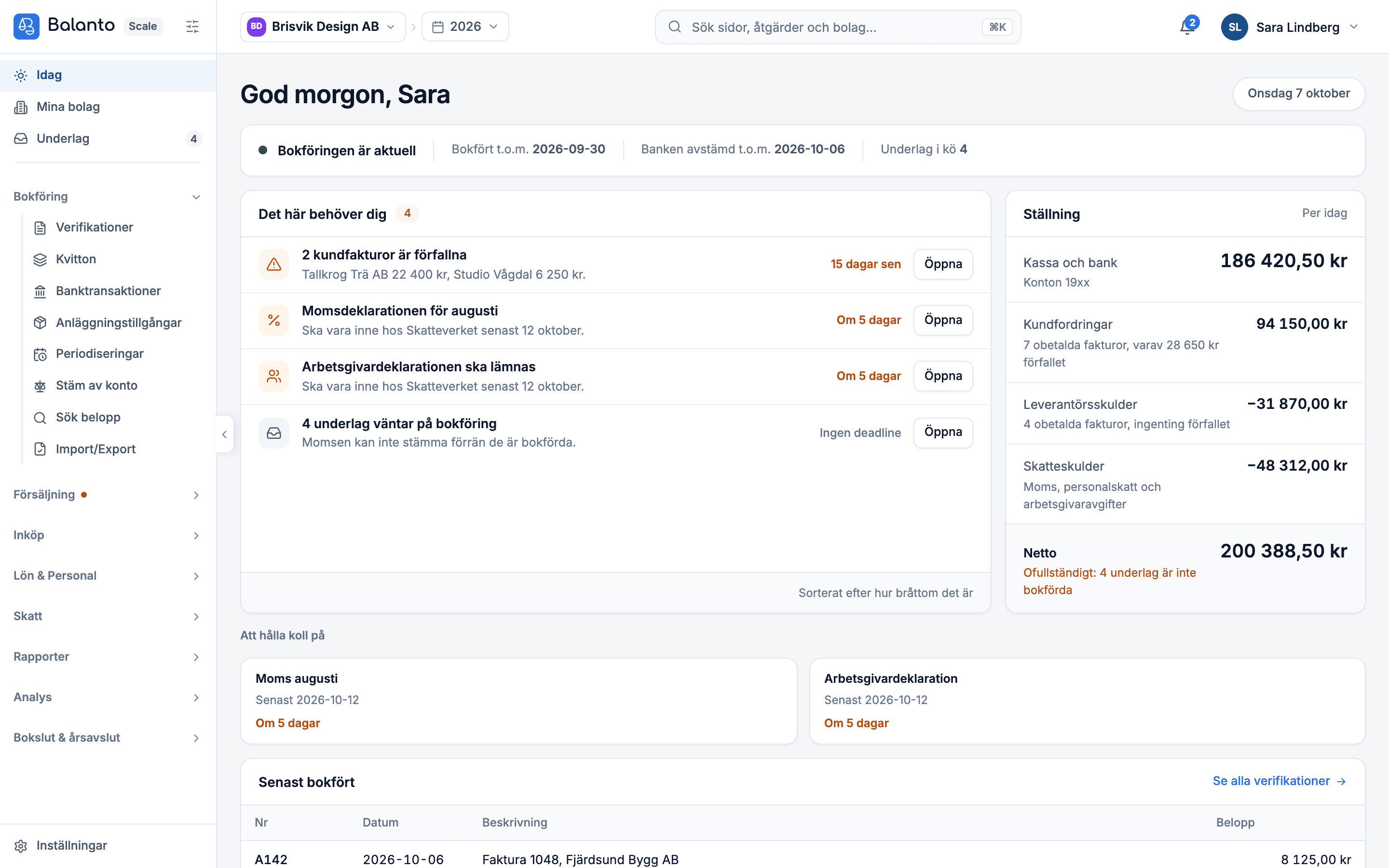Image resolution: width=1389 pixels, height=868 pixels.
Task: Click the Sök belopp magnifier icon
Action: click(40, 418)
